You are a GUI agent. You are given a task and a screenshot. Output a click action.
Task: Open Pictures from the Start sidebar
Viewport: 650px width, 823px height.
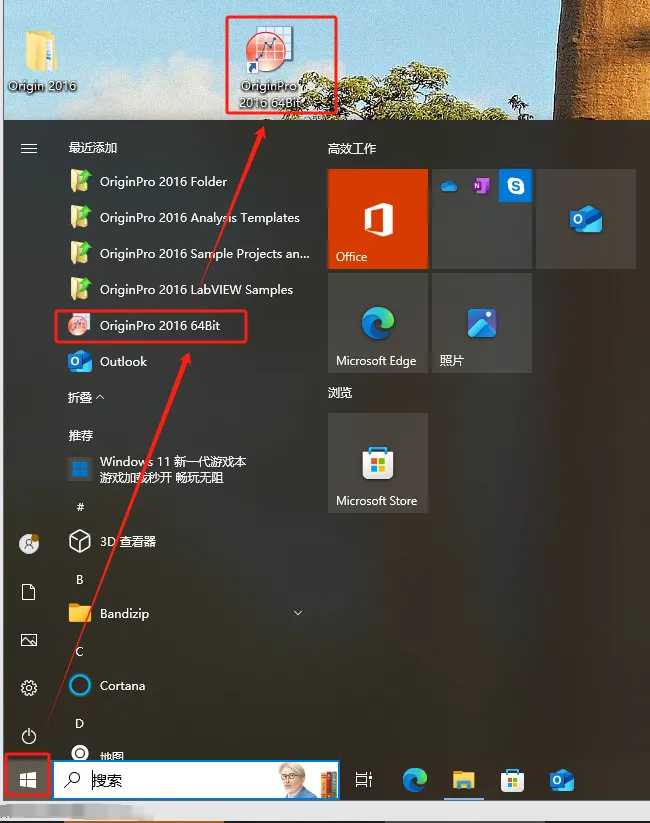tap(29, 640)
